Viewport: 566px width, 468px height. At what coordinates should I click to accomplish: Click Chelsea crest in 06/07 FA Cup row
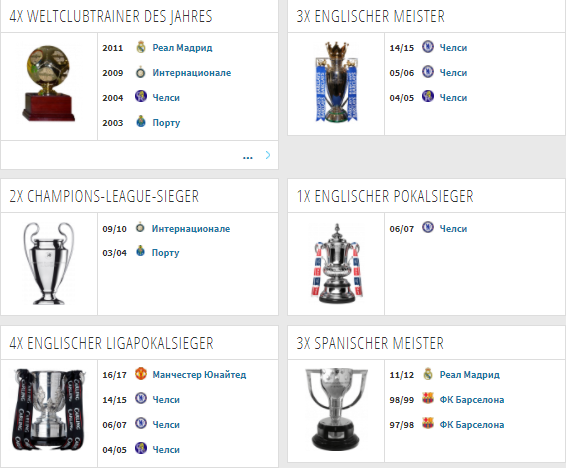[428, 227]
